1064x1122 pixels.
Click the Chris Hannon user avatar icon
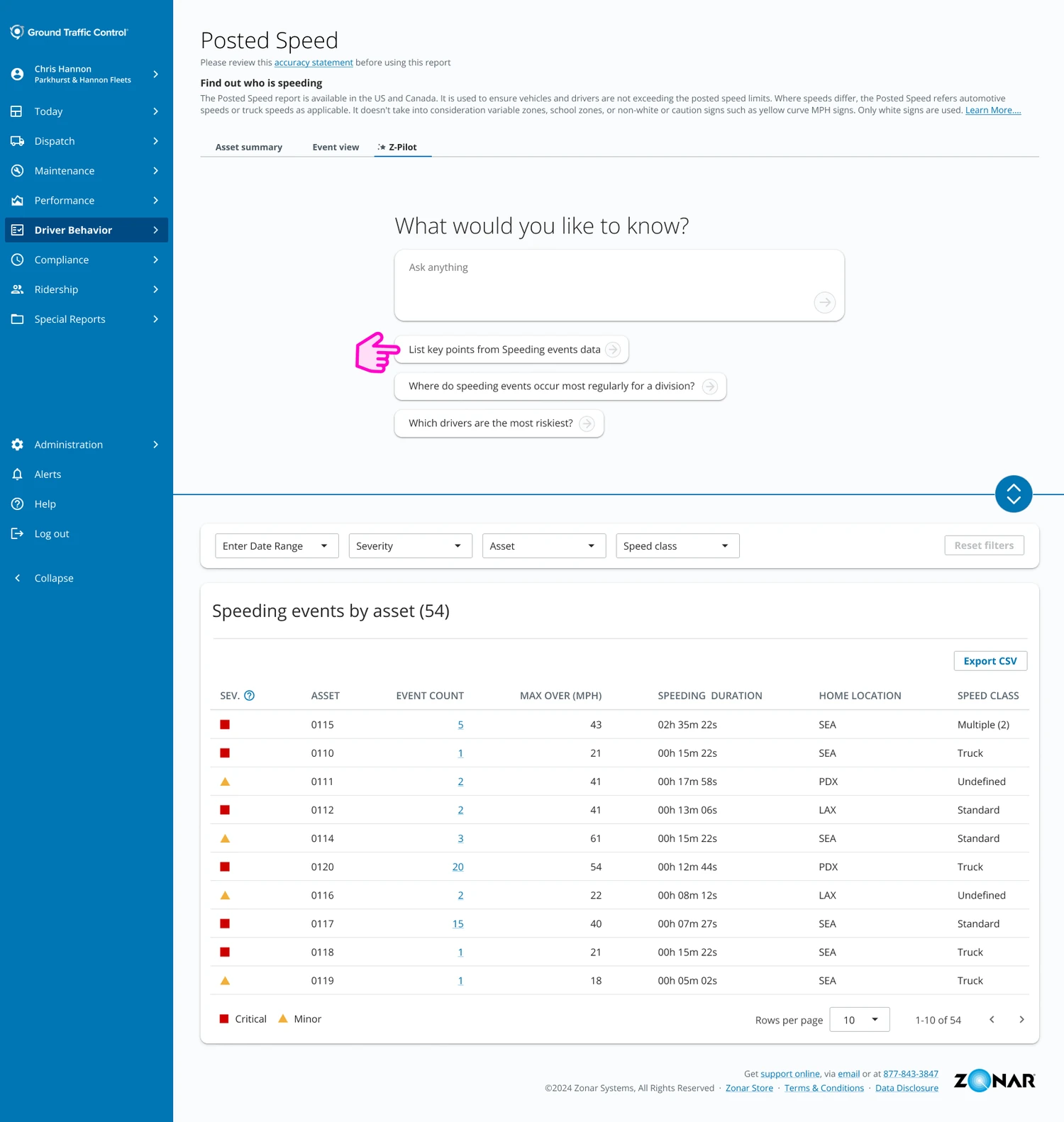click(x=18, y=74)
